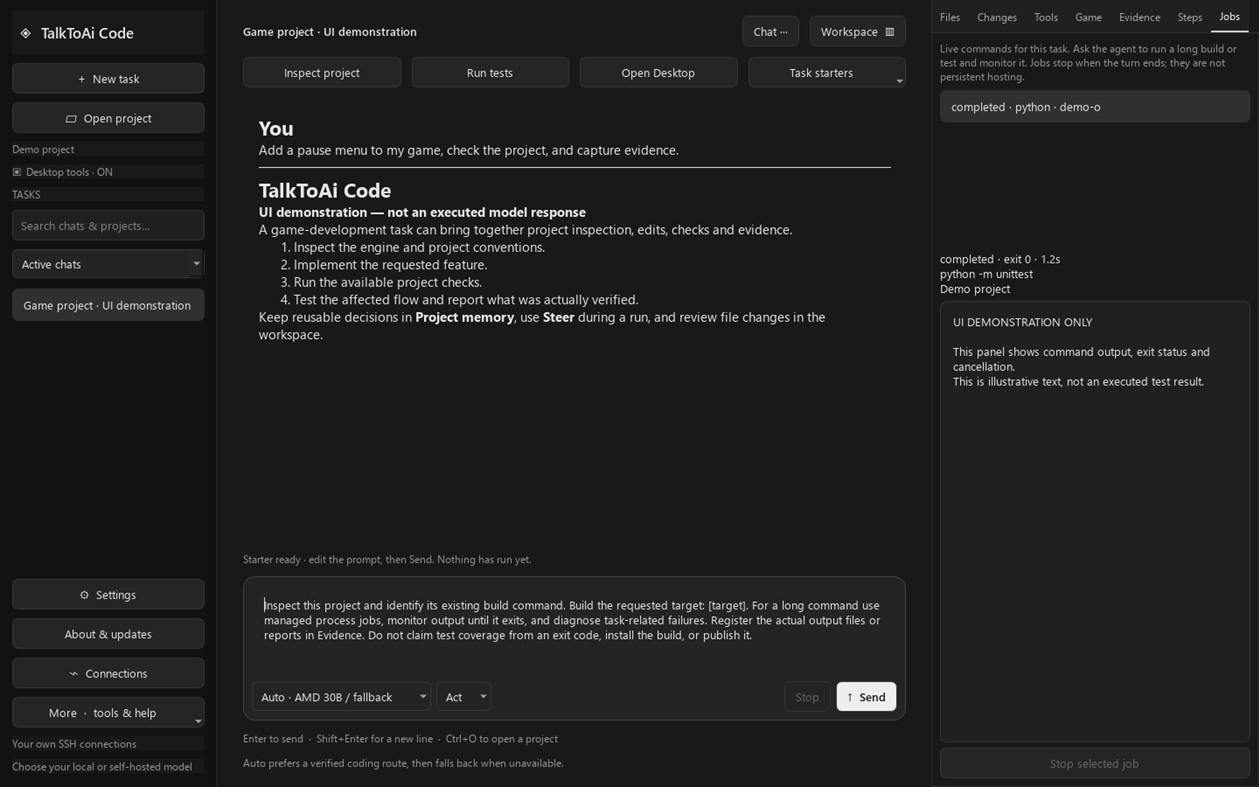Click 'Add a pause menu to my game' message
1259x787 pixels.
click(x=468, y=150)
